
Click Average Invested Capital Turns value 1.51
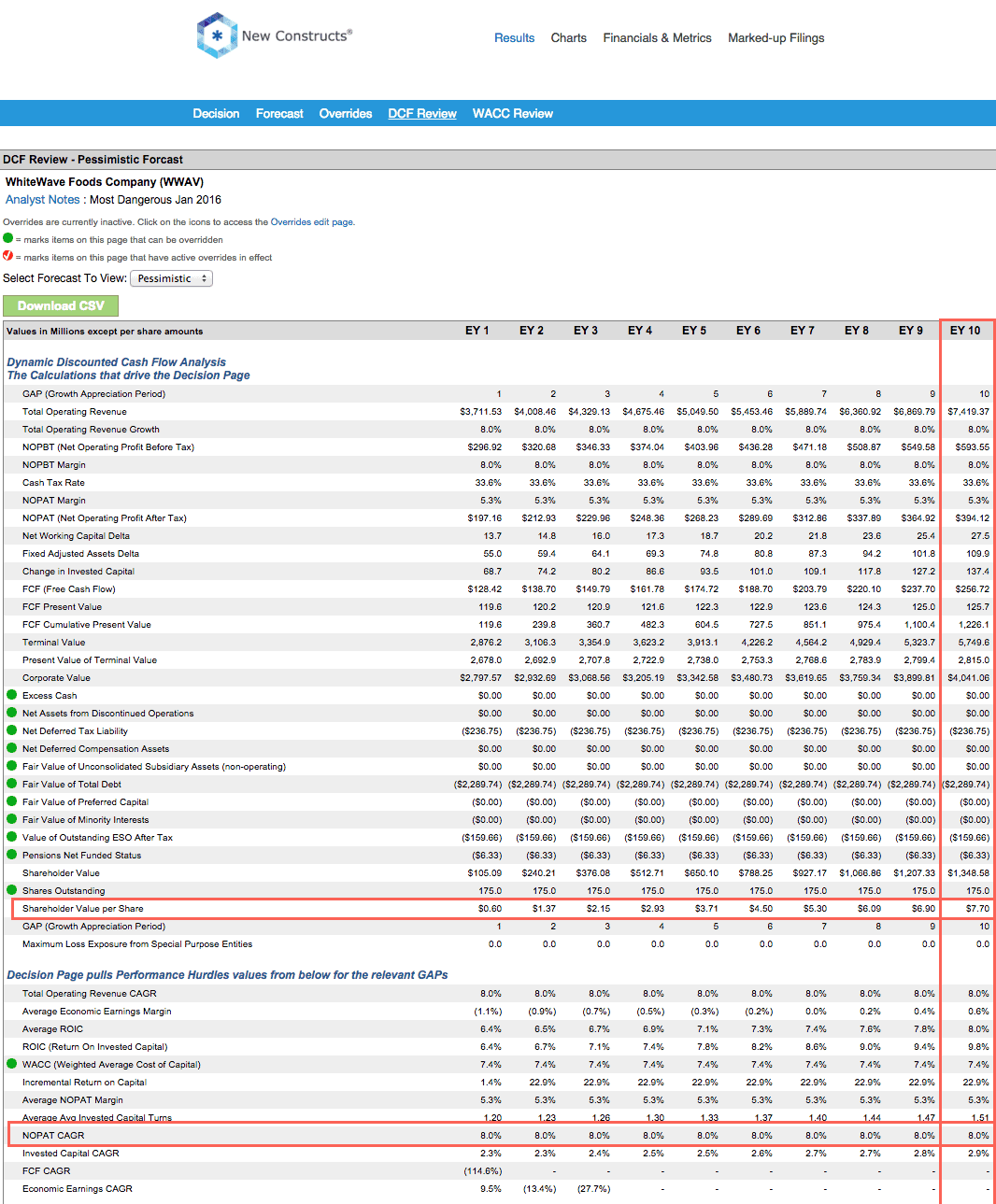(x=980, y=1118)
